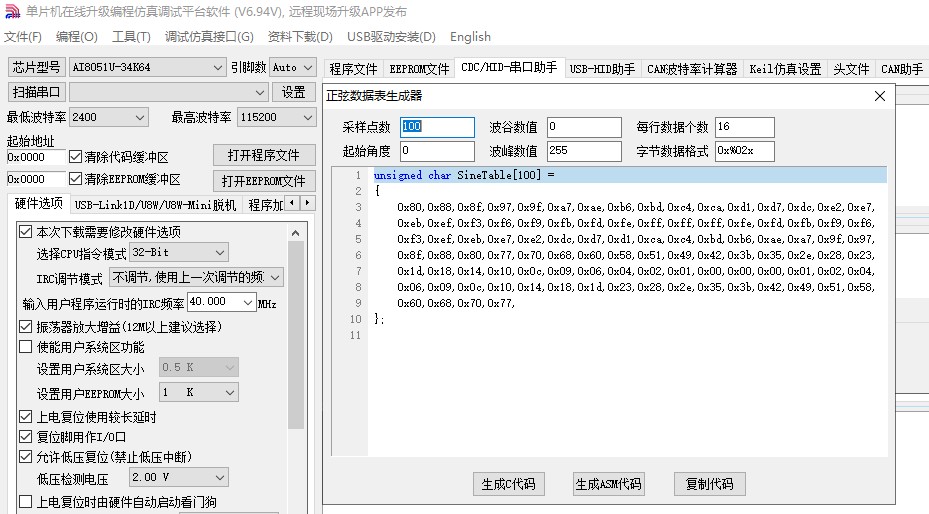
Task: Click 打开程序文件 button
Action: click(x=264, y=155)
